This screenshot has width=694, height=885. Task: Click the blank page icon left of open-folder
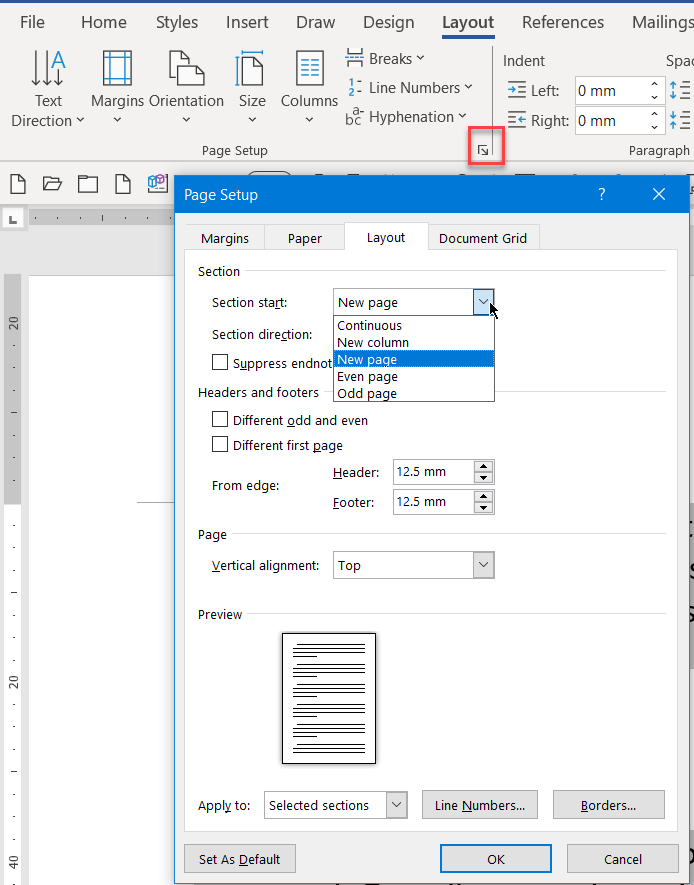coord(17,183)
